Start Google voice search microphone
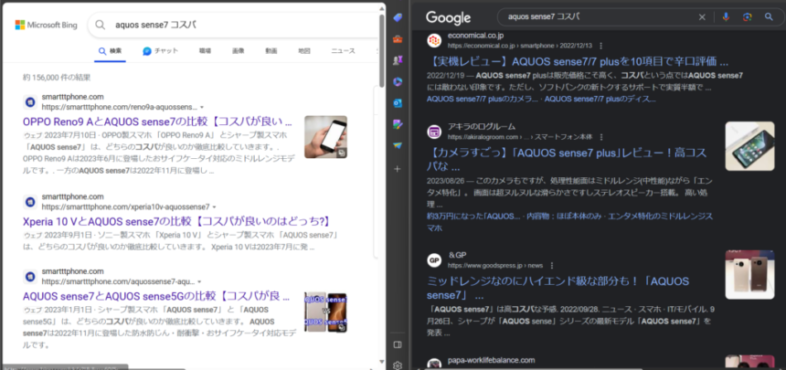786x370 pixels. [725, 17]
